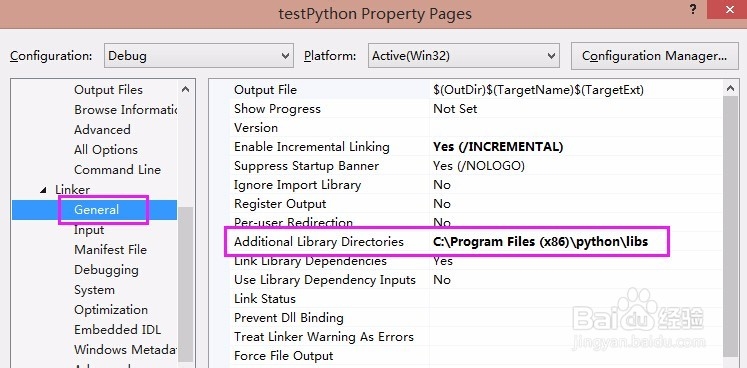Click the C:\Program Files (x86)\python\libs value

pos(541,242)
